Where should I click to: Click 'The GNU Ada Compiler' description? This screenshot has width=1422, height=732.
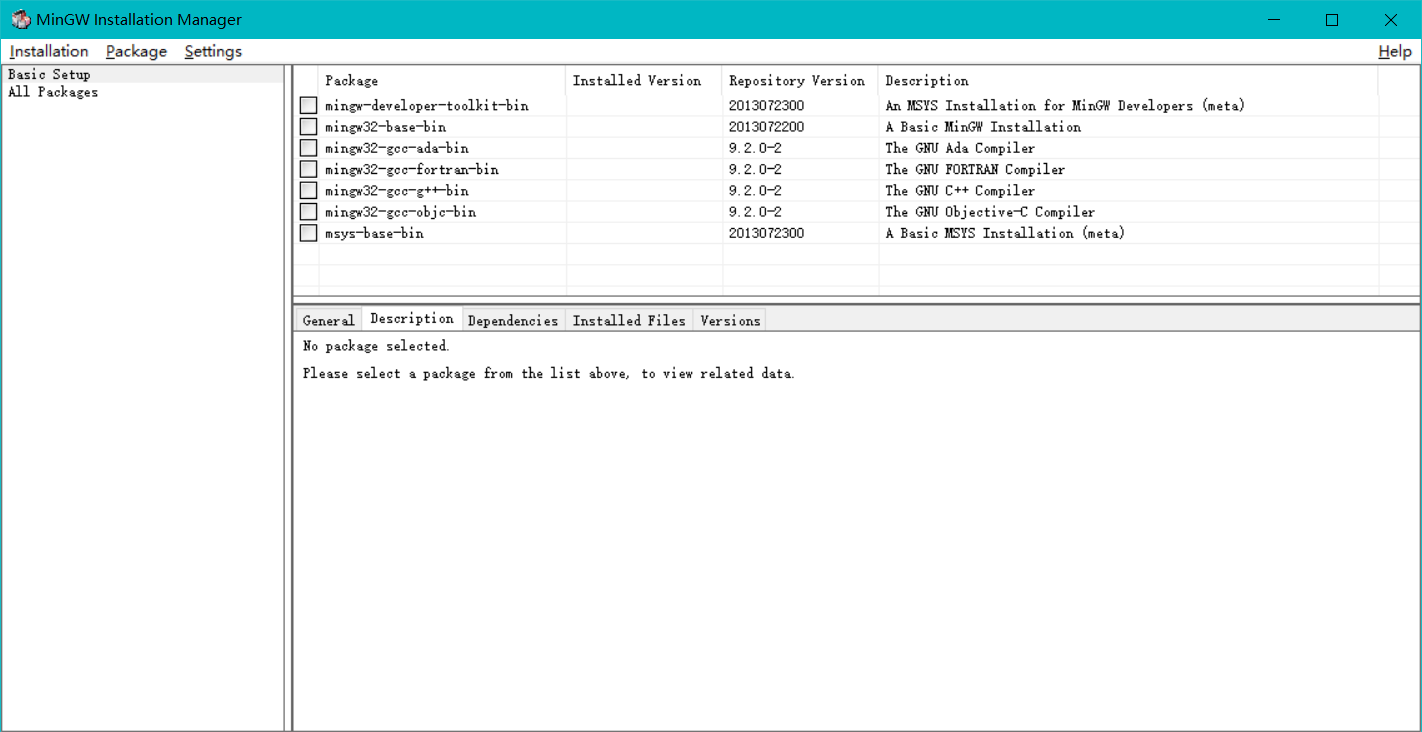(960, 148)
